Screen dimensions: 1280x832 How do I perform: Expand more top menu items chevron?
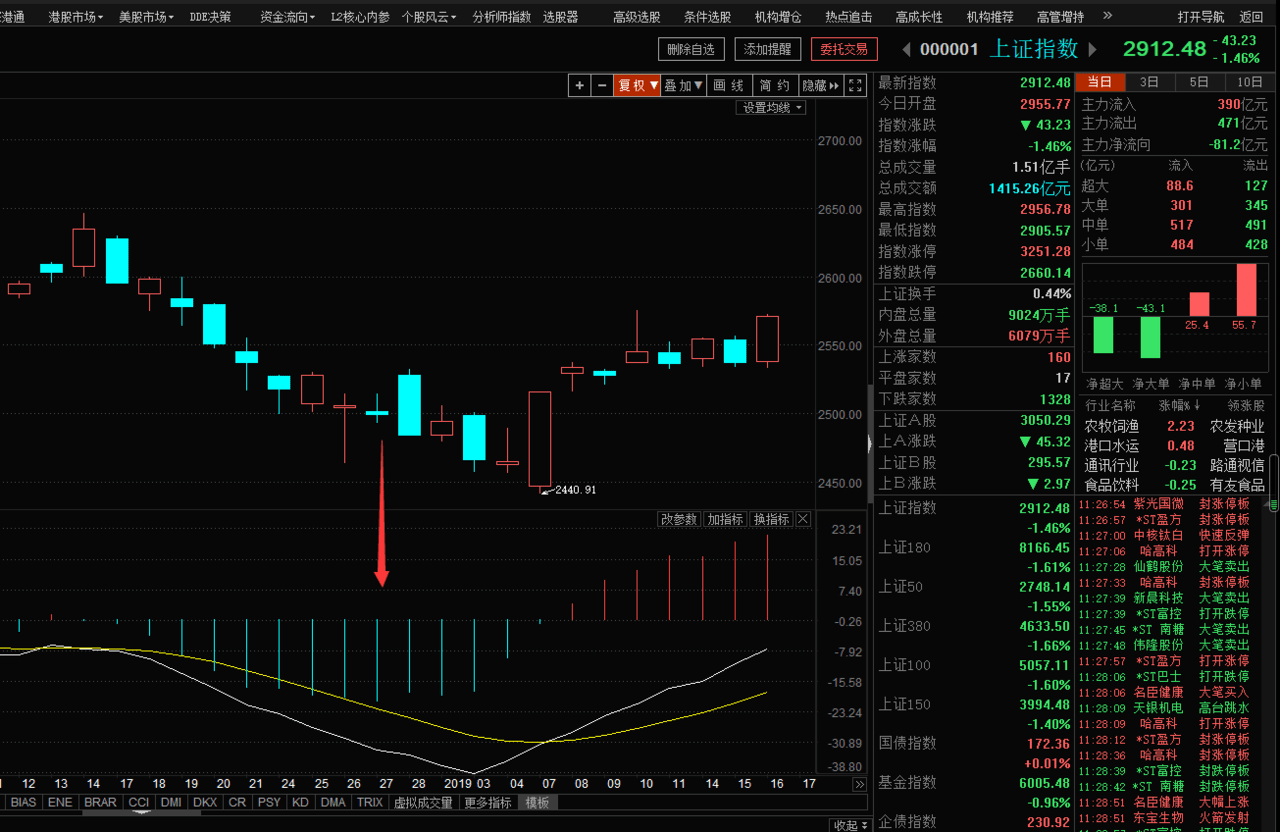pyautogui.click(x=1106, y=16)
